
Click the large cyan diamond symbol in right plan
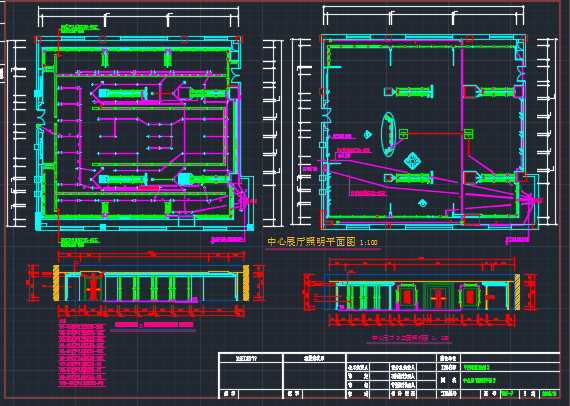[412, 161]
